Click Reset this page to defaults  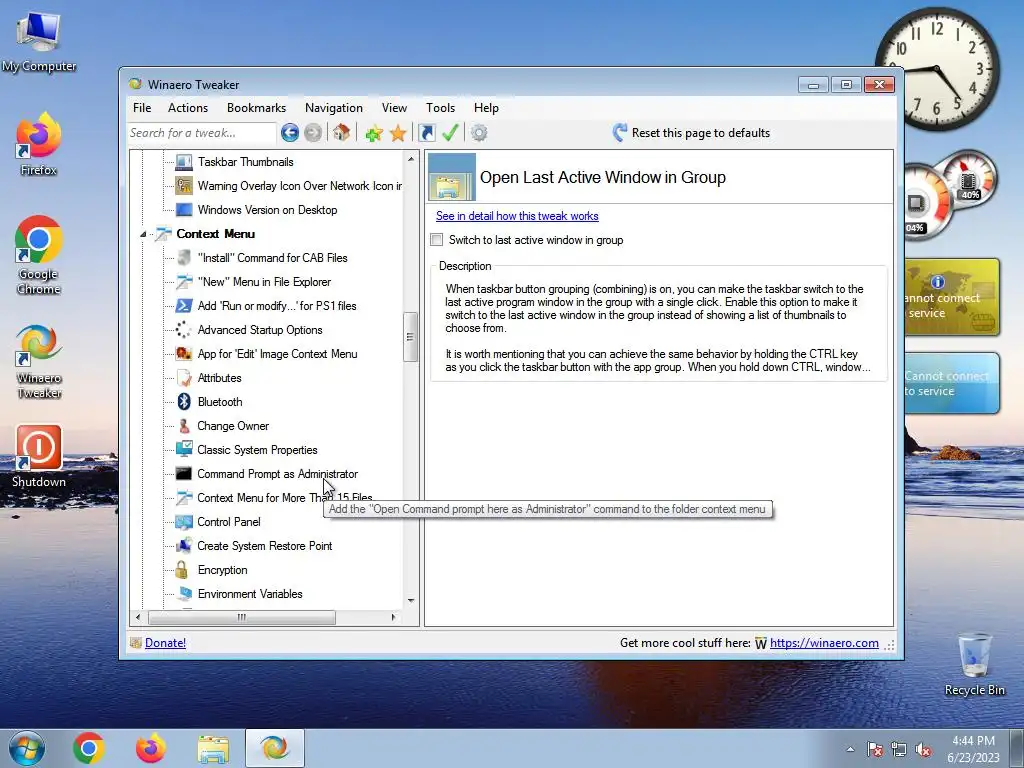click(692, 133)
